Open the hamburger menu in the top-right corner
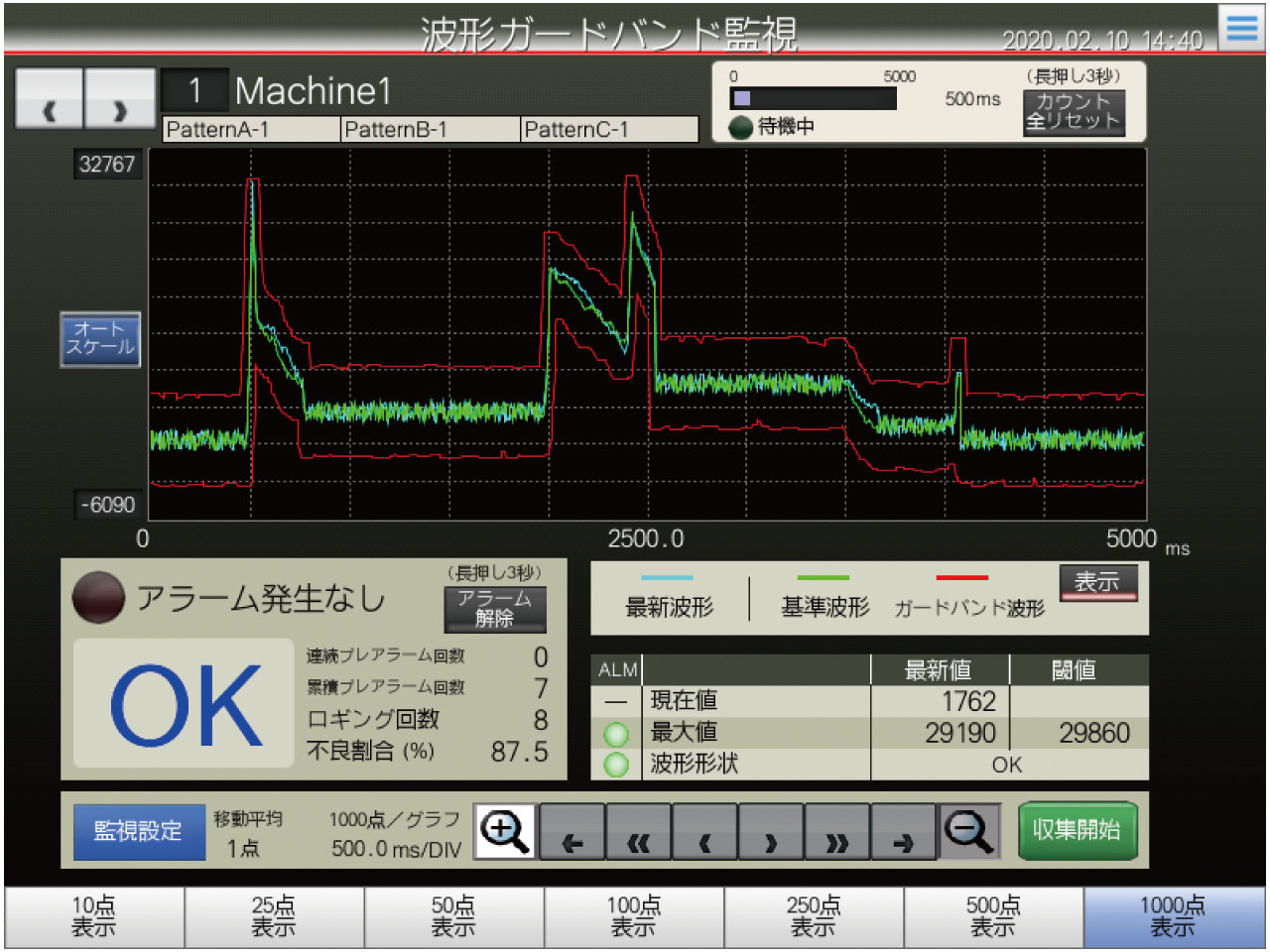This screenshot has width=1270, height=952. tap(1242, 28)
